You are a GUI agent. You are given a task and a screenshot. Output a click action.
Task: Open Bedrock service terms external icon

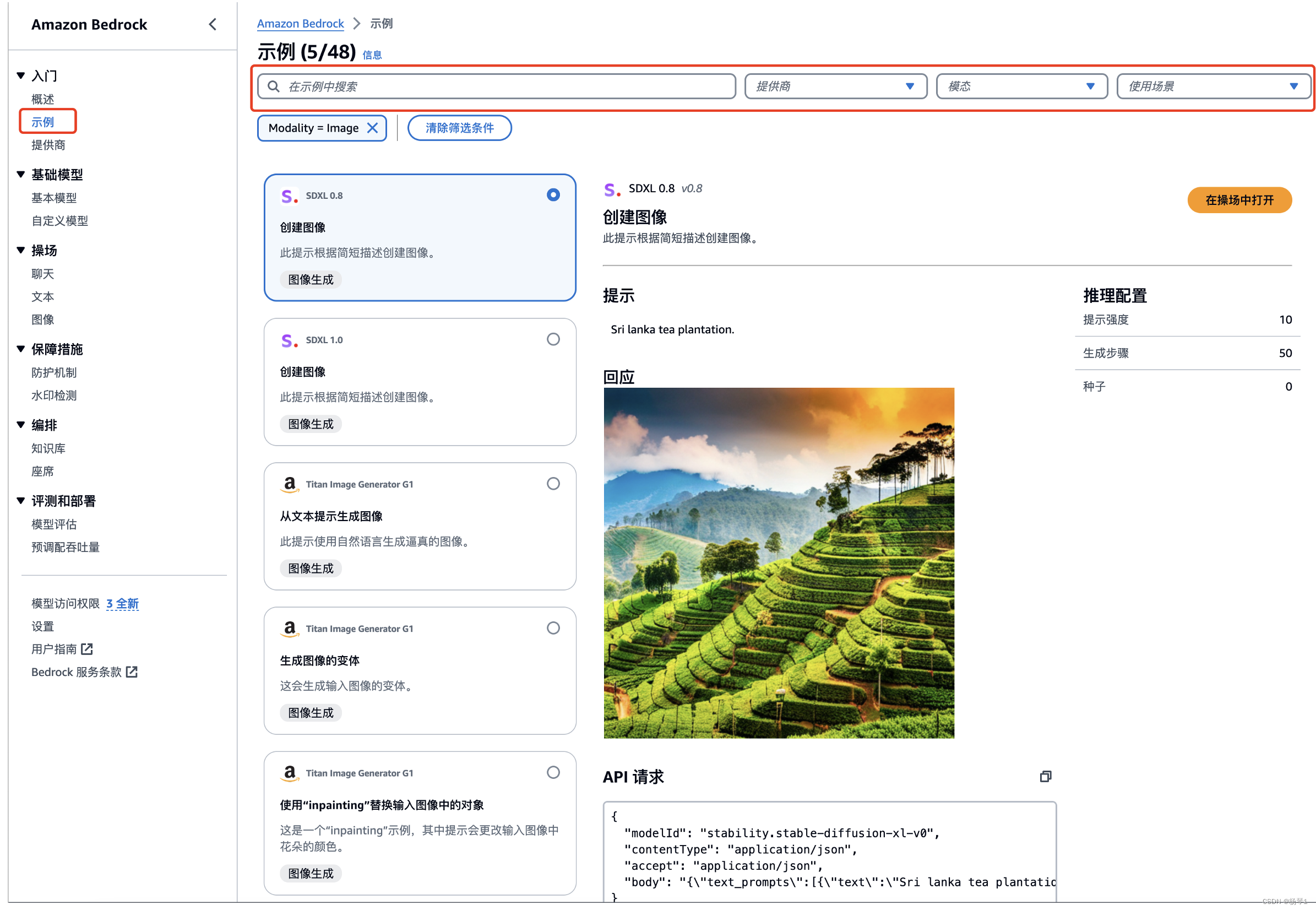click(x=132, y=671)
